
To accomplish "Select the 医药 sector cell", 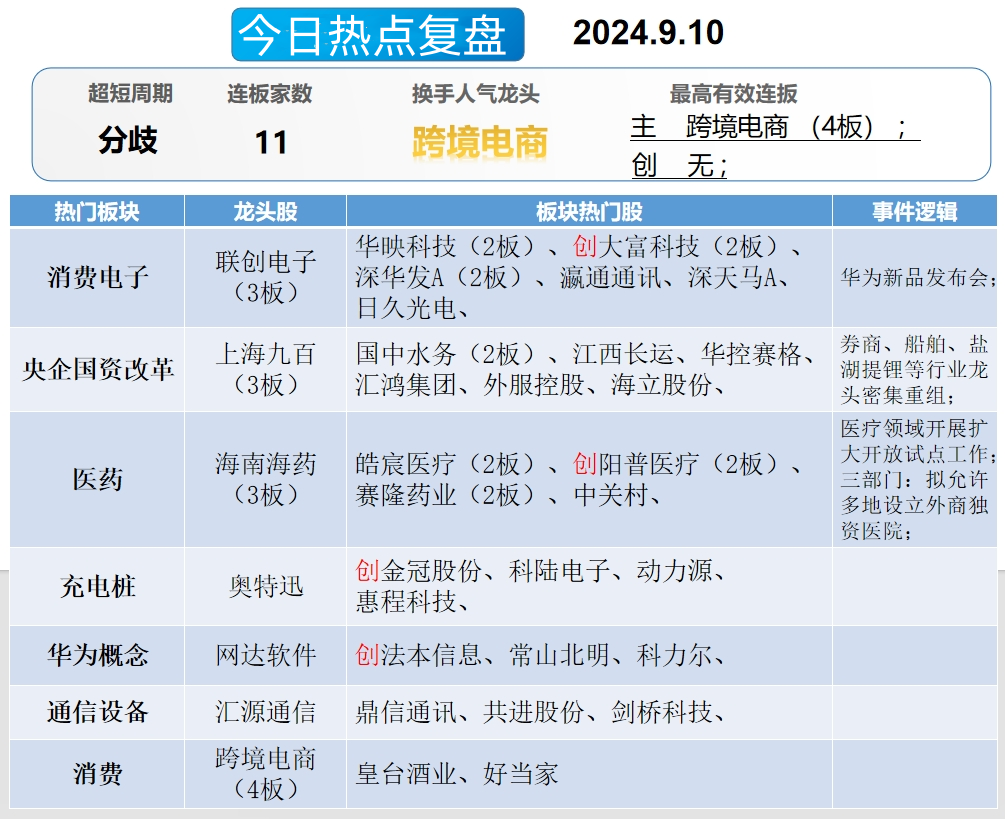I will (97, 479).
